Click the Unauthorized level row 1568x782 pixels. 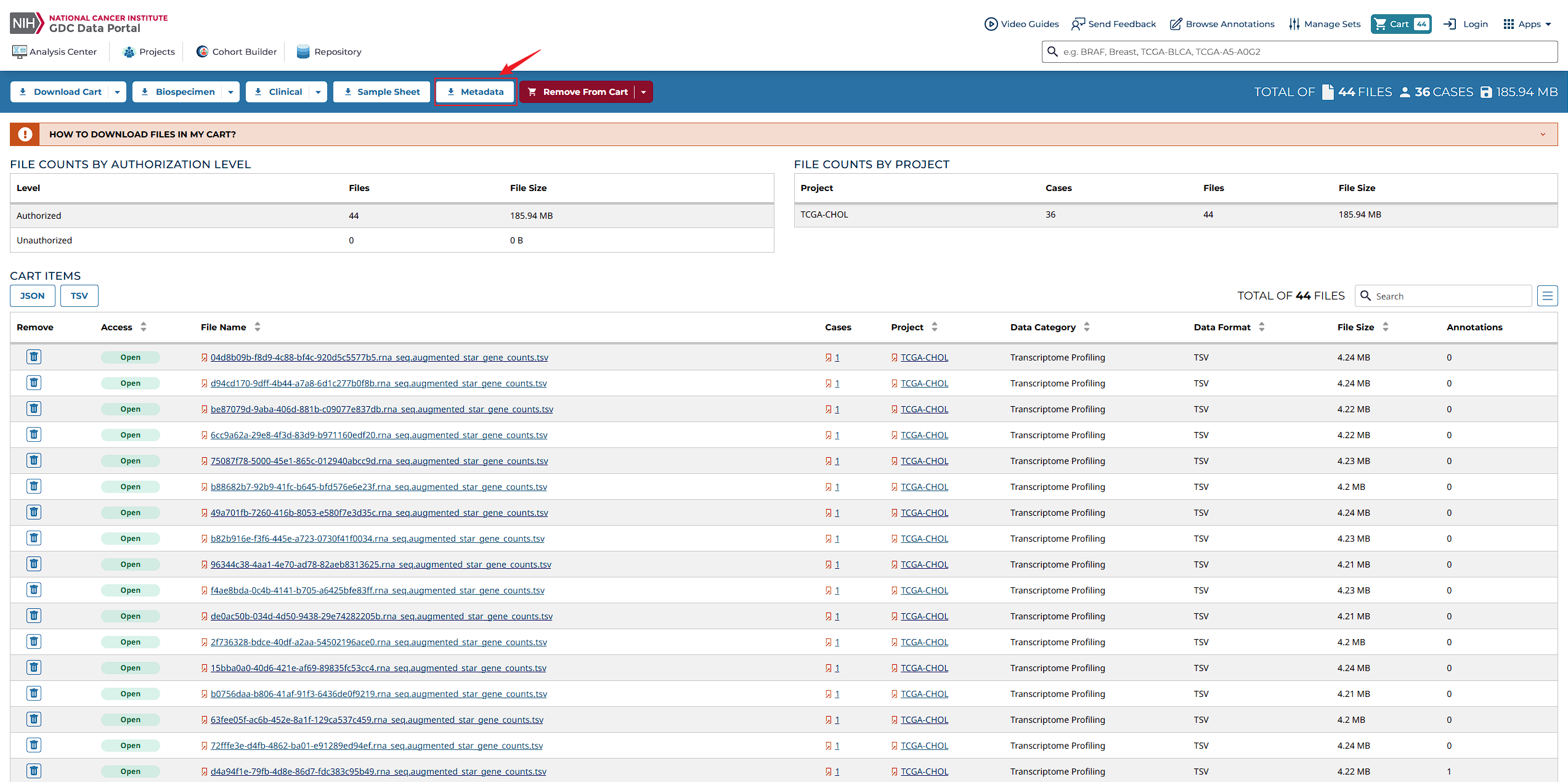click(392, 240)
